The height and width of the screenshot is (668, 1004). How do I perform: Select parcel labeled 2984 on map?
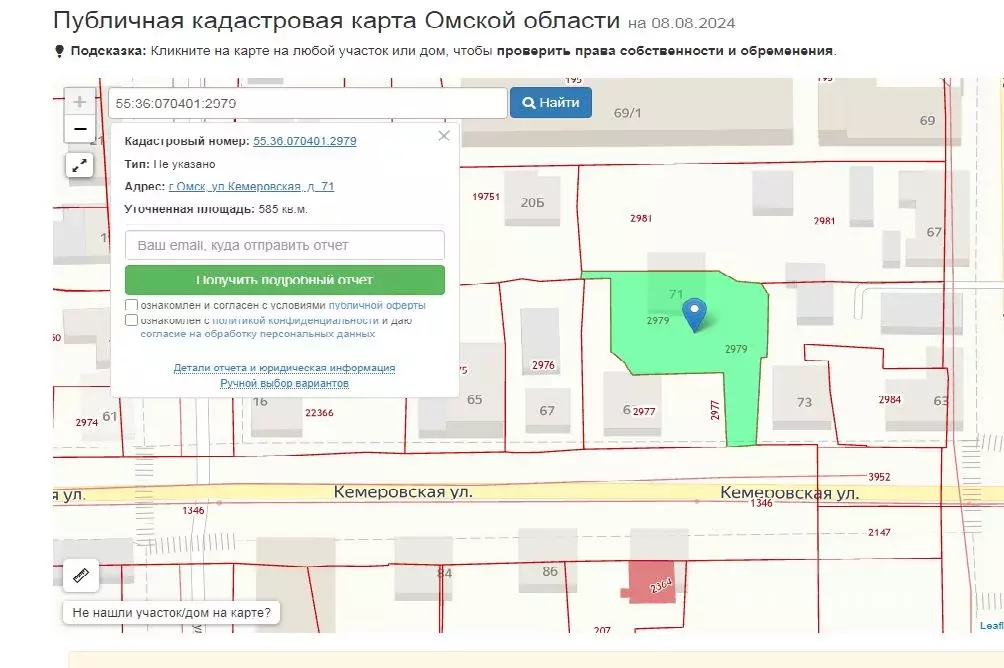pyautogui.click(x=889, y=400)
